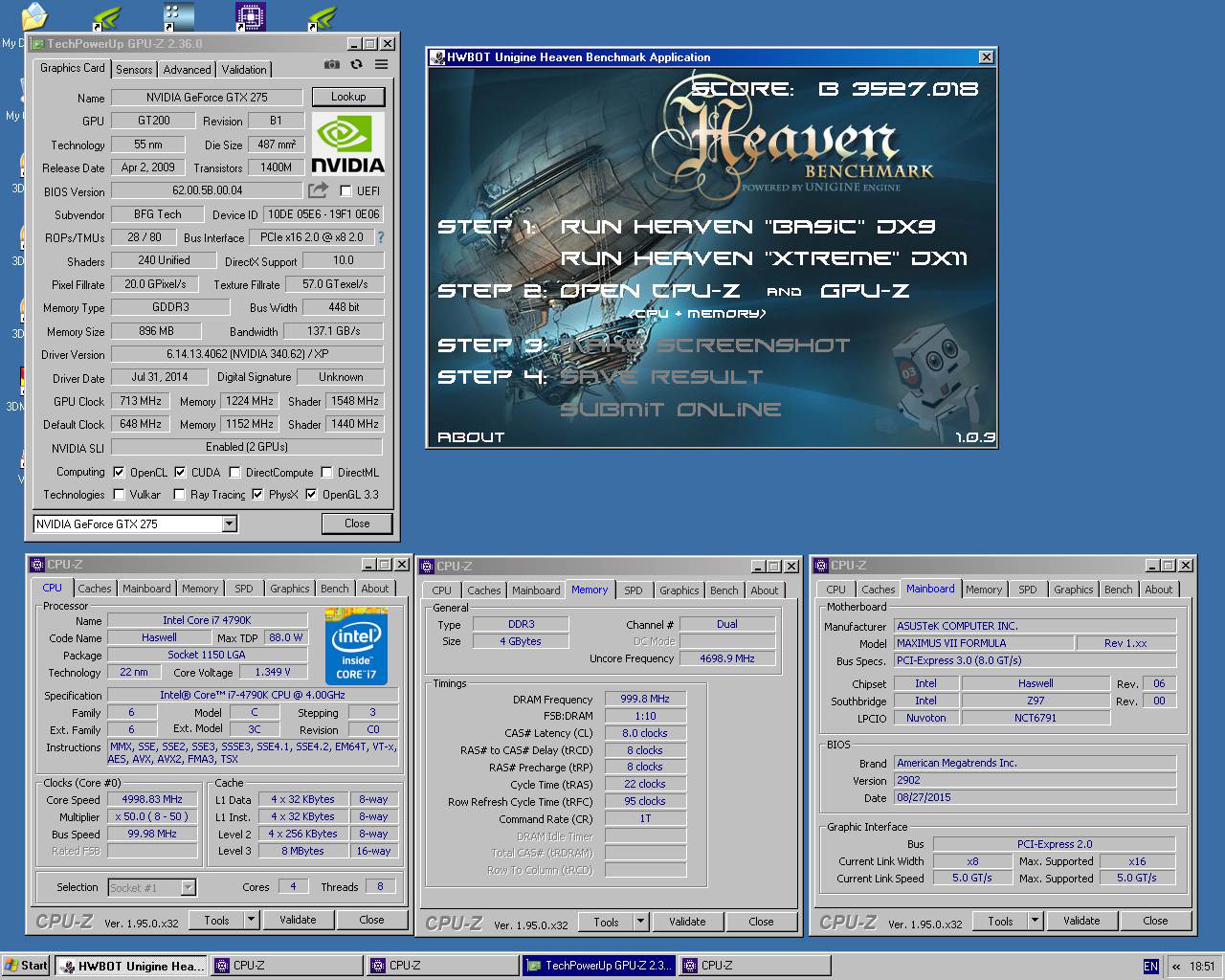Click the Lookup button in GPU-Z
The image size is (1225, 980).
pyautogui.click(x=348, y=97)
